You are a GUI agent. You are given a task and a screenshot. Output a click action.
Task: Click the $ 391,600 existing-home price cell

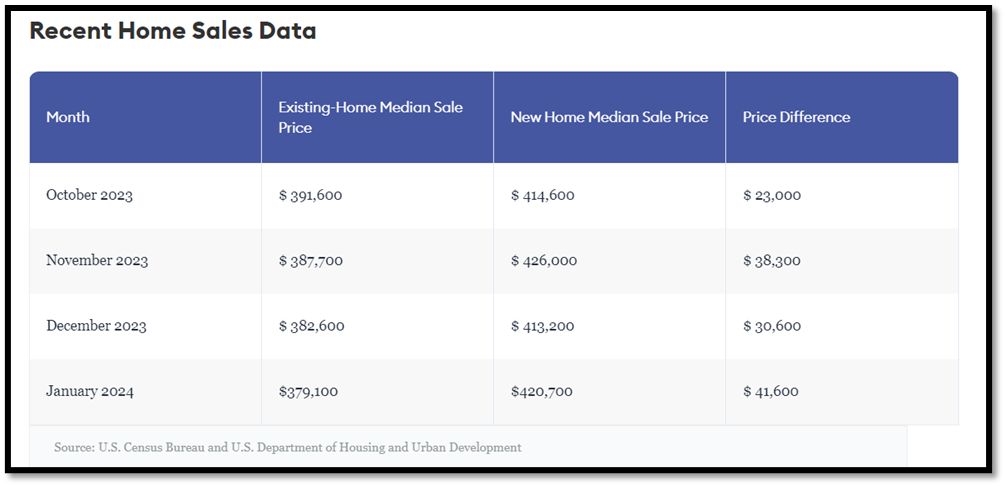tap(310, 195)
